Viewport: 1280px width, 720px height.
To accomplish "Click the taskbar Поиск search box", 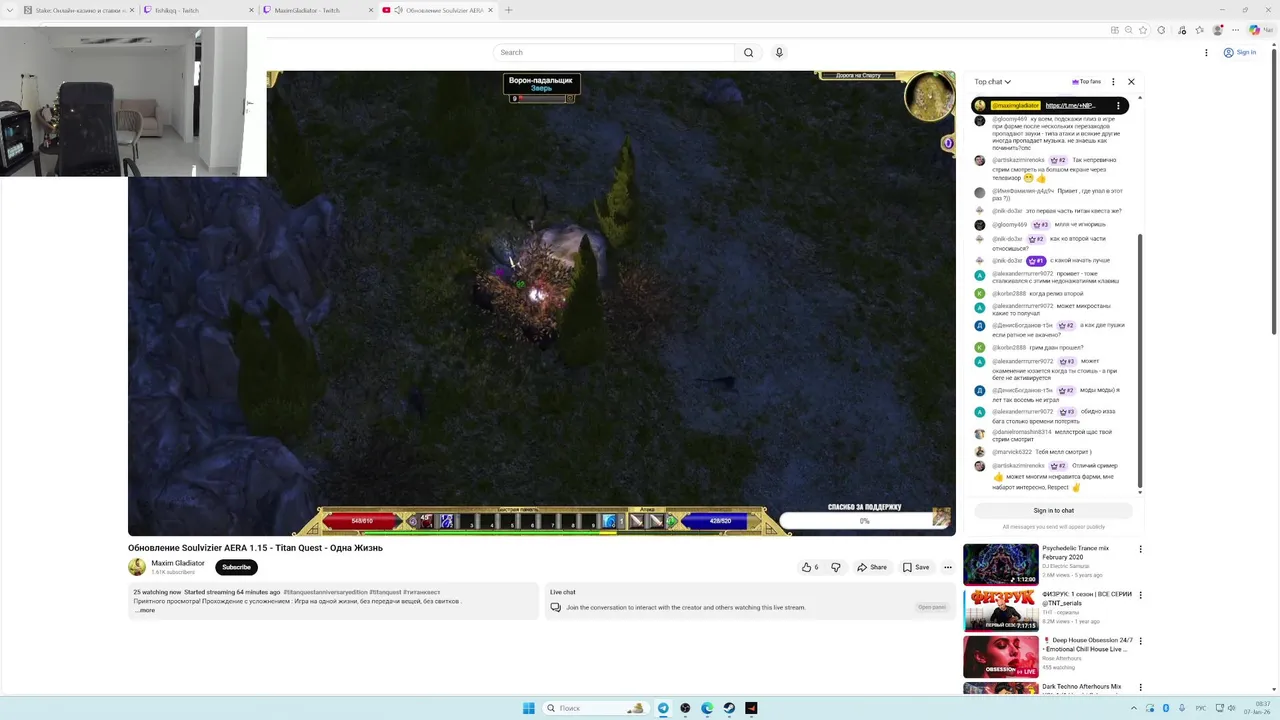I will (595, 708).
